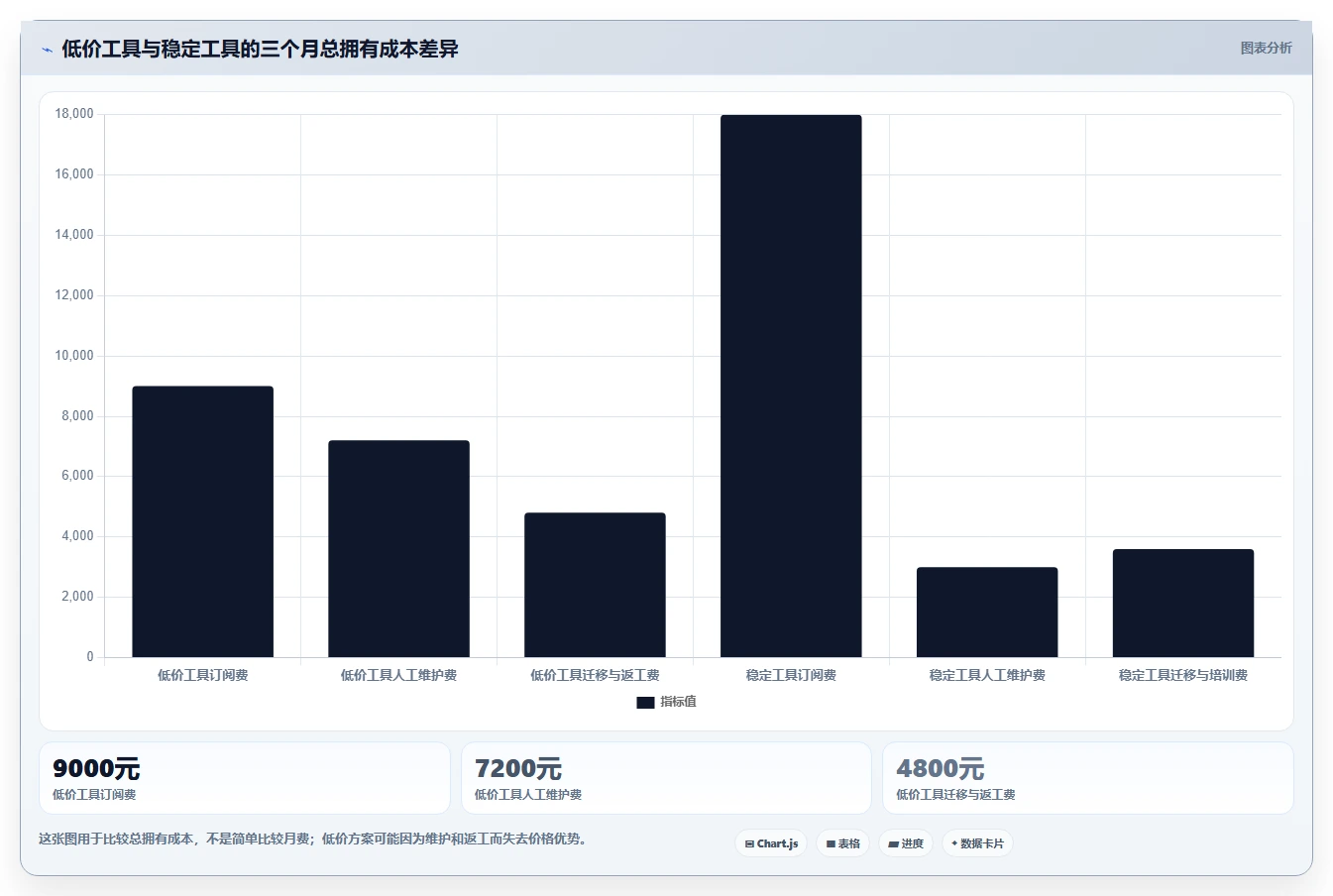Click x-axis label 低价工具人工维护费
The image size is (1333, 896).
398,675
